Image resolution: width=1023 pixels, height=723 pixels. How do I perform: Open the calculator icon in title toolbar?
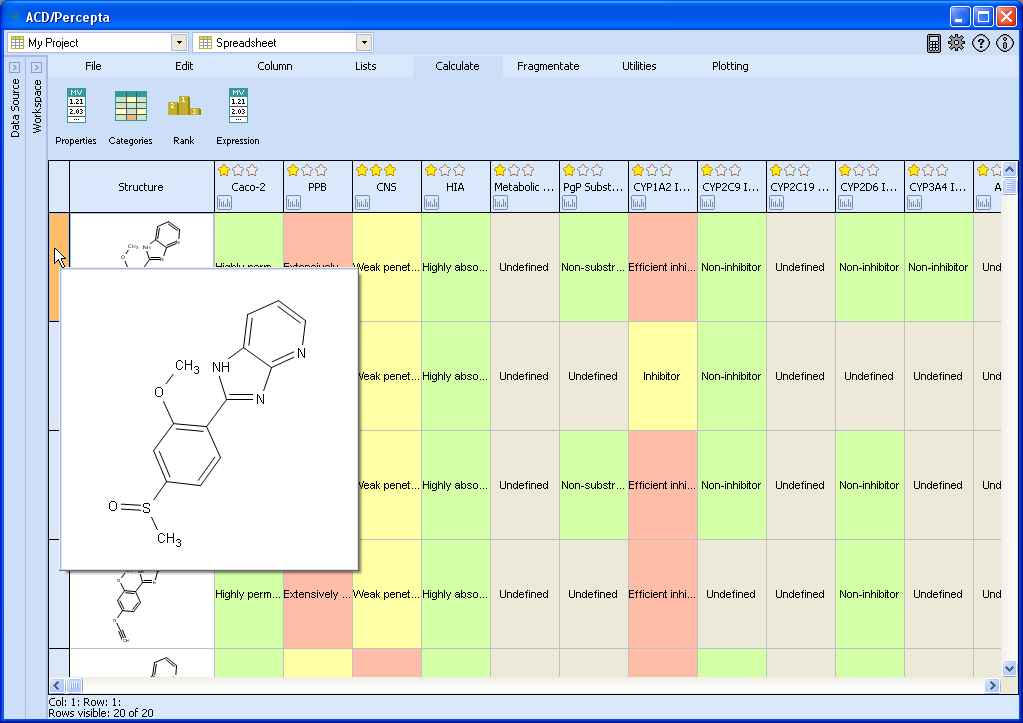pos(934,43)
